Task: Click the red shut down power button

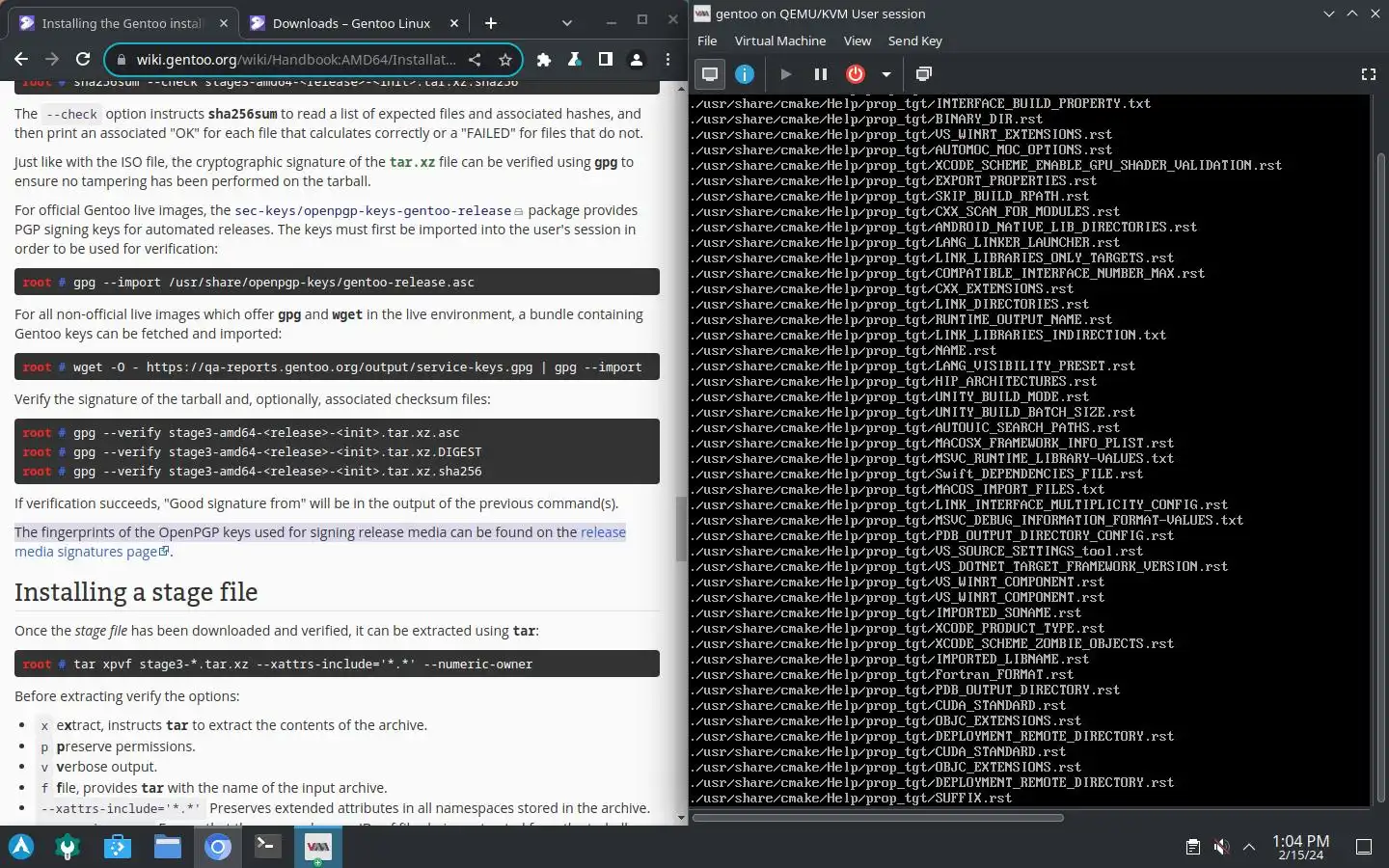Action: (x=855, y=73)
